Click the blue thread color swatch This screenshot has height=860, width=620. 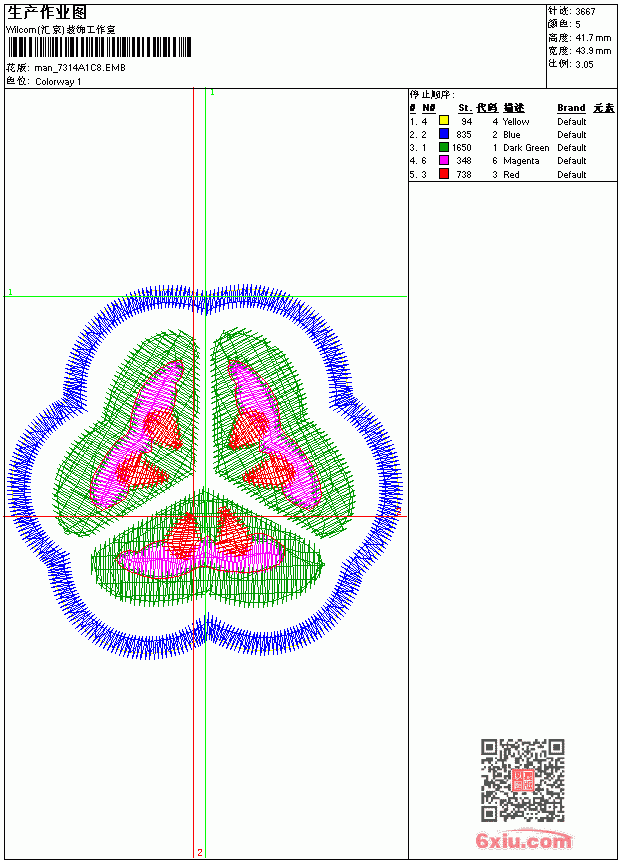click(444, 134)
